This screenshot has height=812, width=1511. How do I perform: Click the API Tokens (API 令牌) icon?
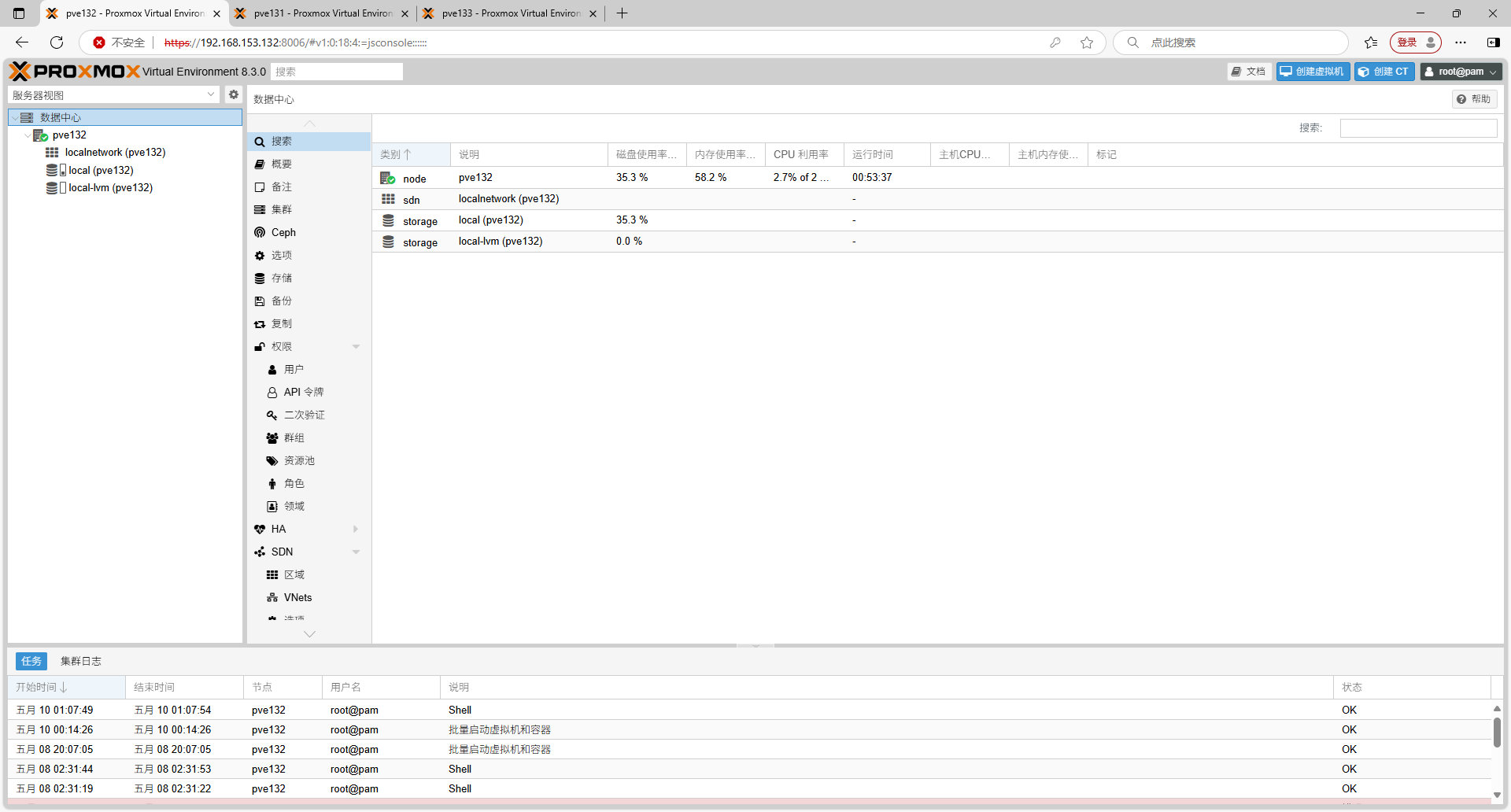pyautogui.click(x=272, y=393)
